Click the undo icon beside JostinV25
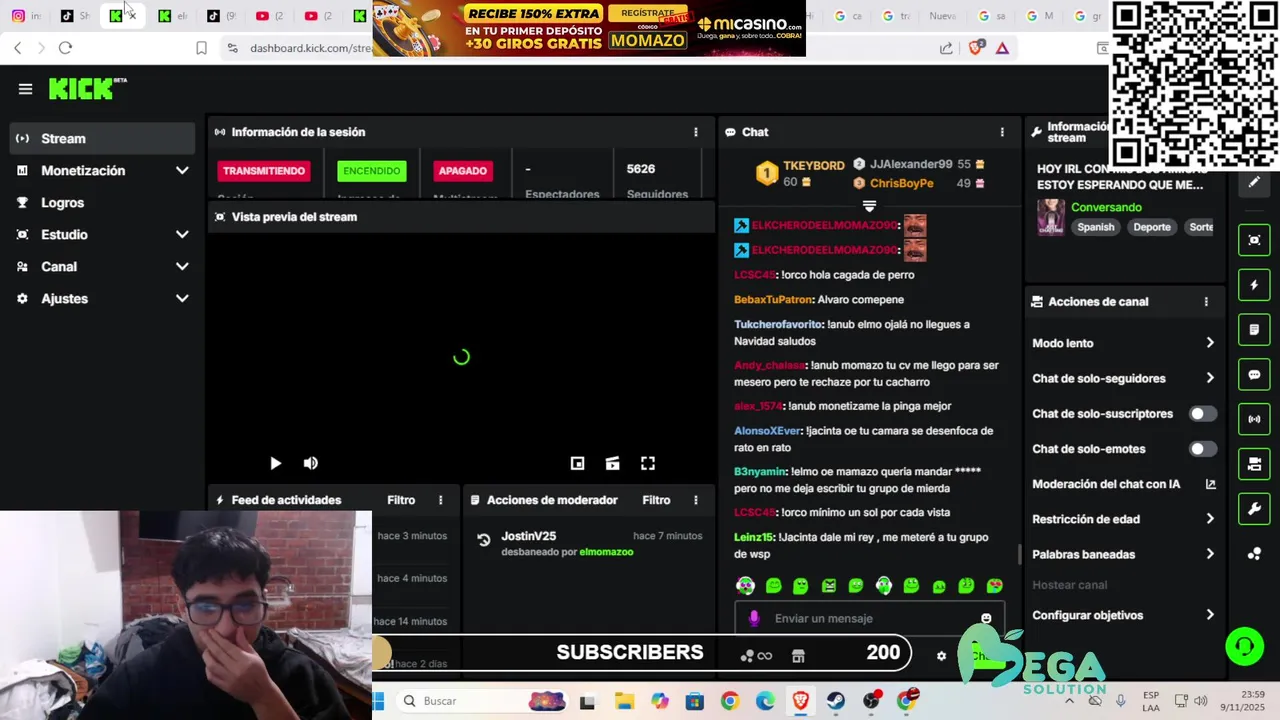This screenshot has width=1280, height=720. tap(484, 540)
